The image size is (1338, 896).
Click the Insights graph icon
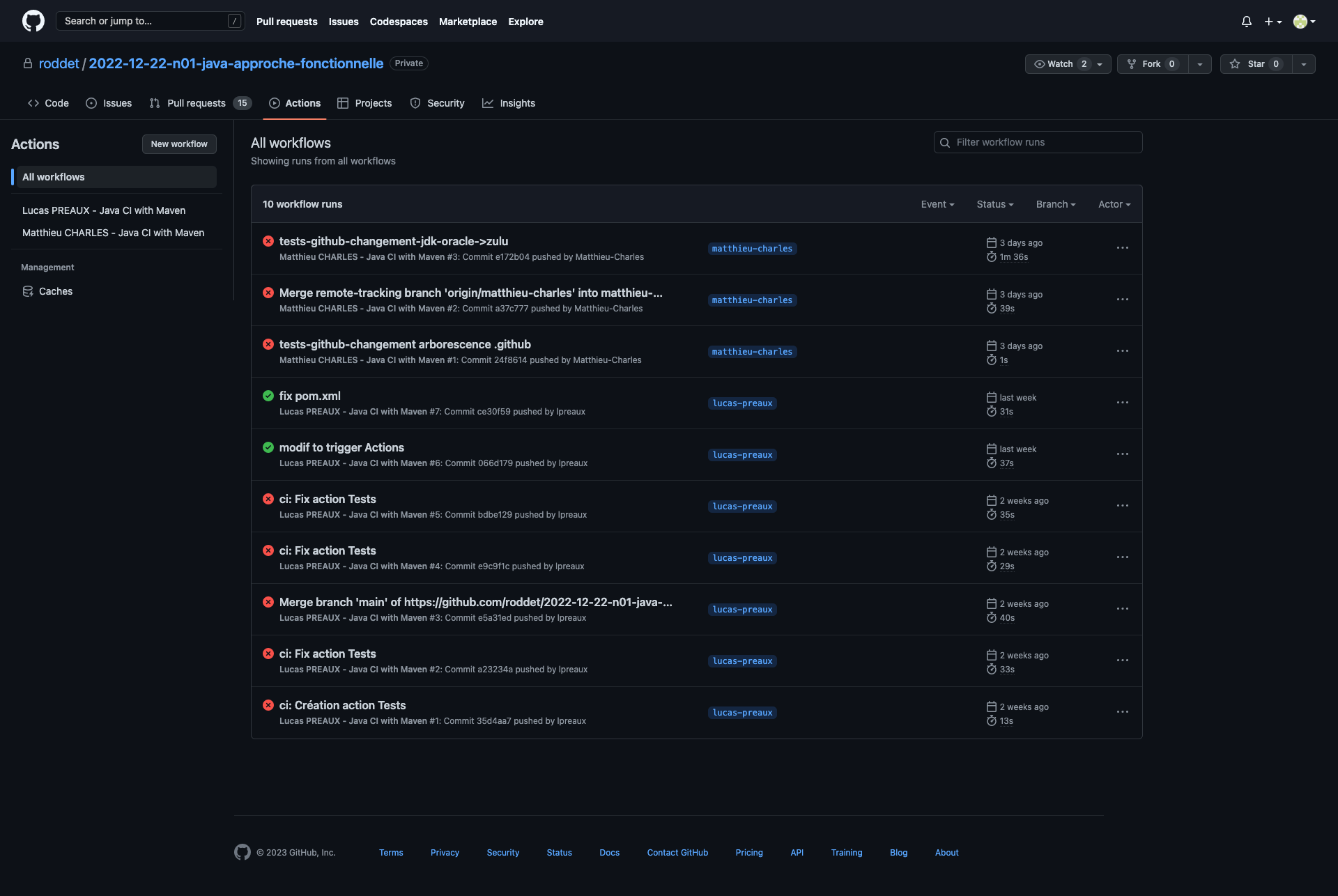488,103
